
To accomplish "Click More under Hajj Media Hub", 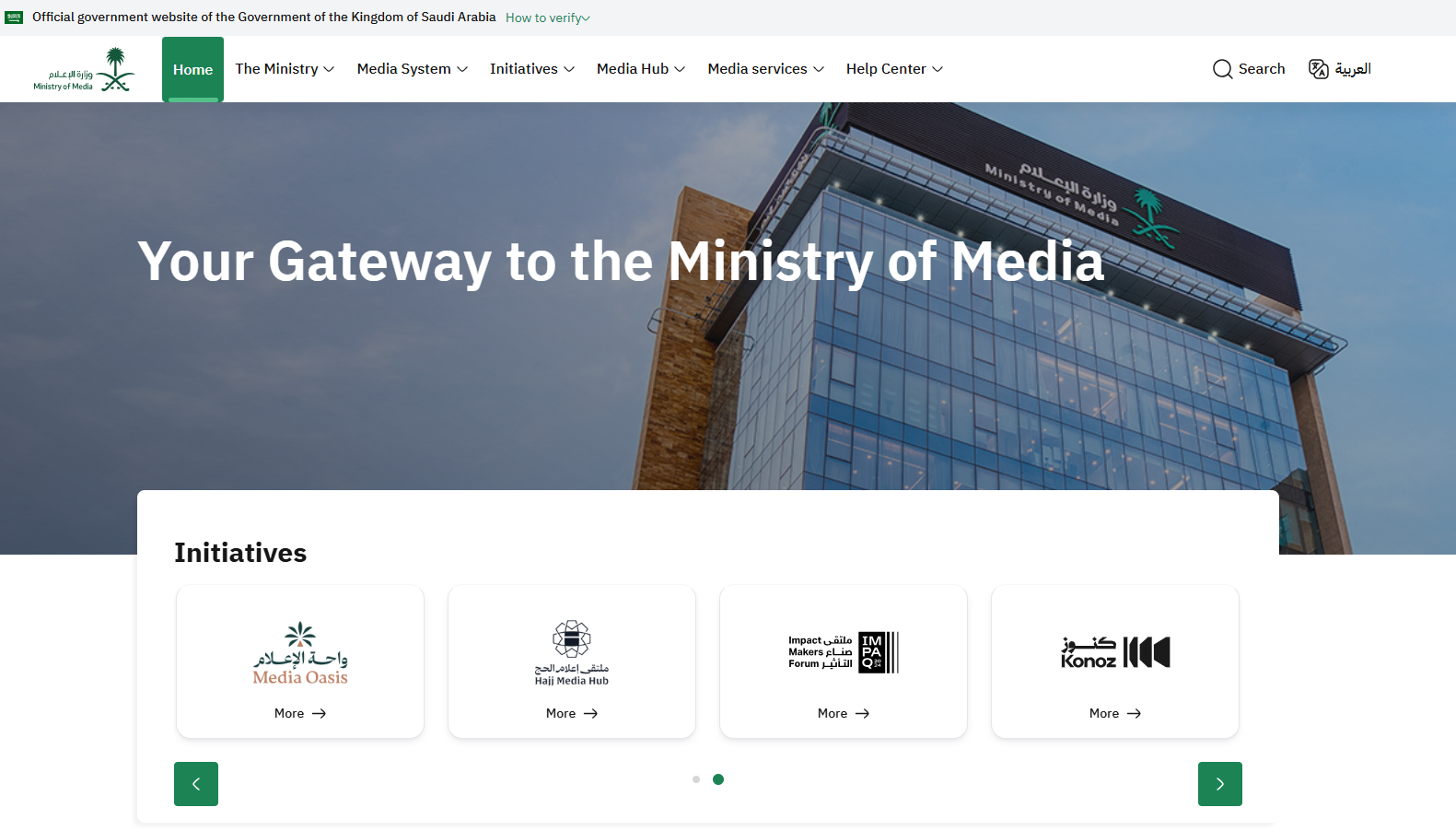I will 561,714.
